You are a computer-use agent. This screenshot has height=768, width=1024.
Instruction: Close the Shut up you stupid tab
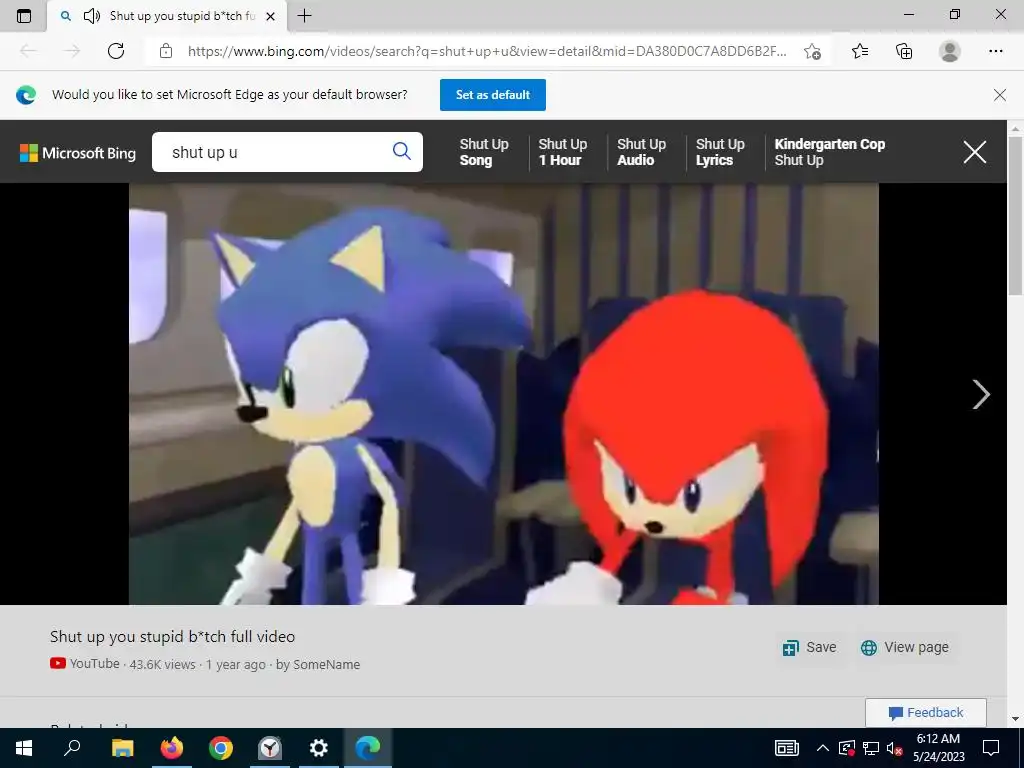point(270,16)
